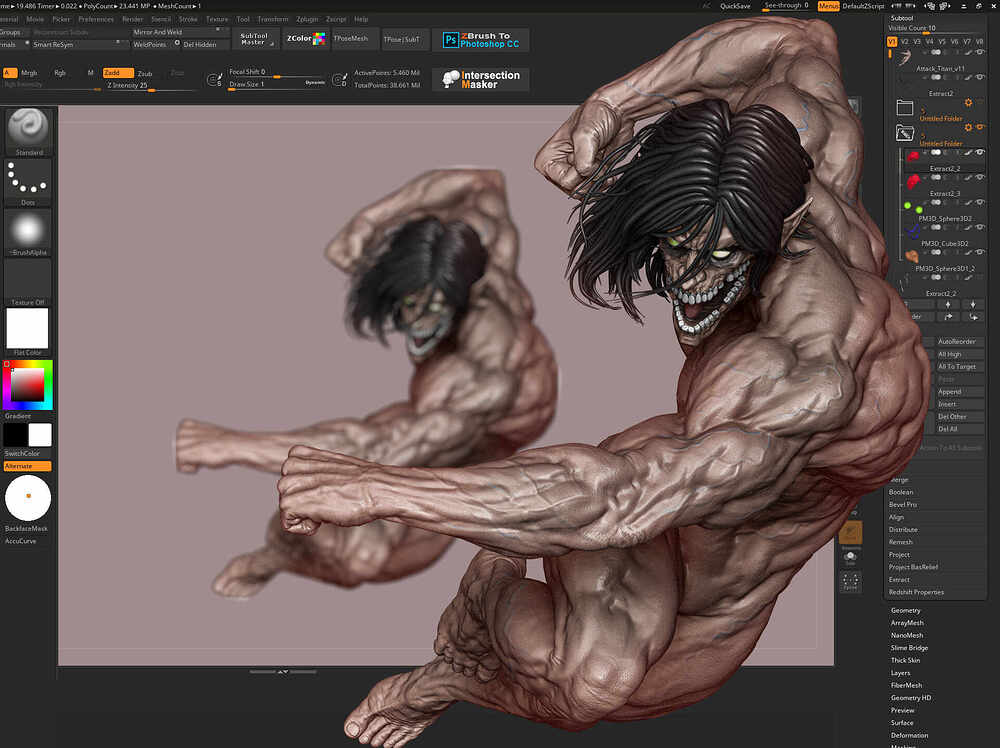Select the Standard brush thumbnail

pyautogui.click(x=27, y=131)
